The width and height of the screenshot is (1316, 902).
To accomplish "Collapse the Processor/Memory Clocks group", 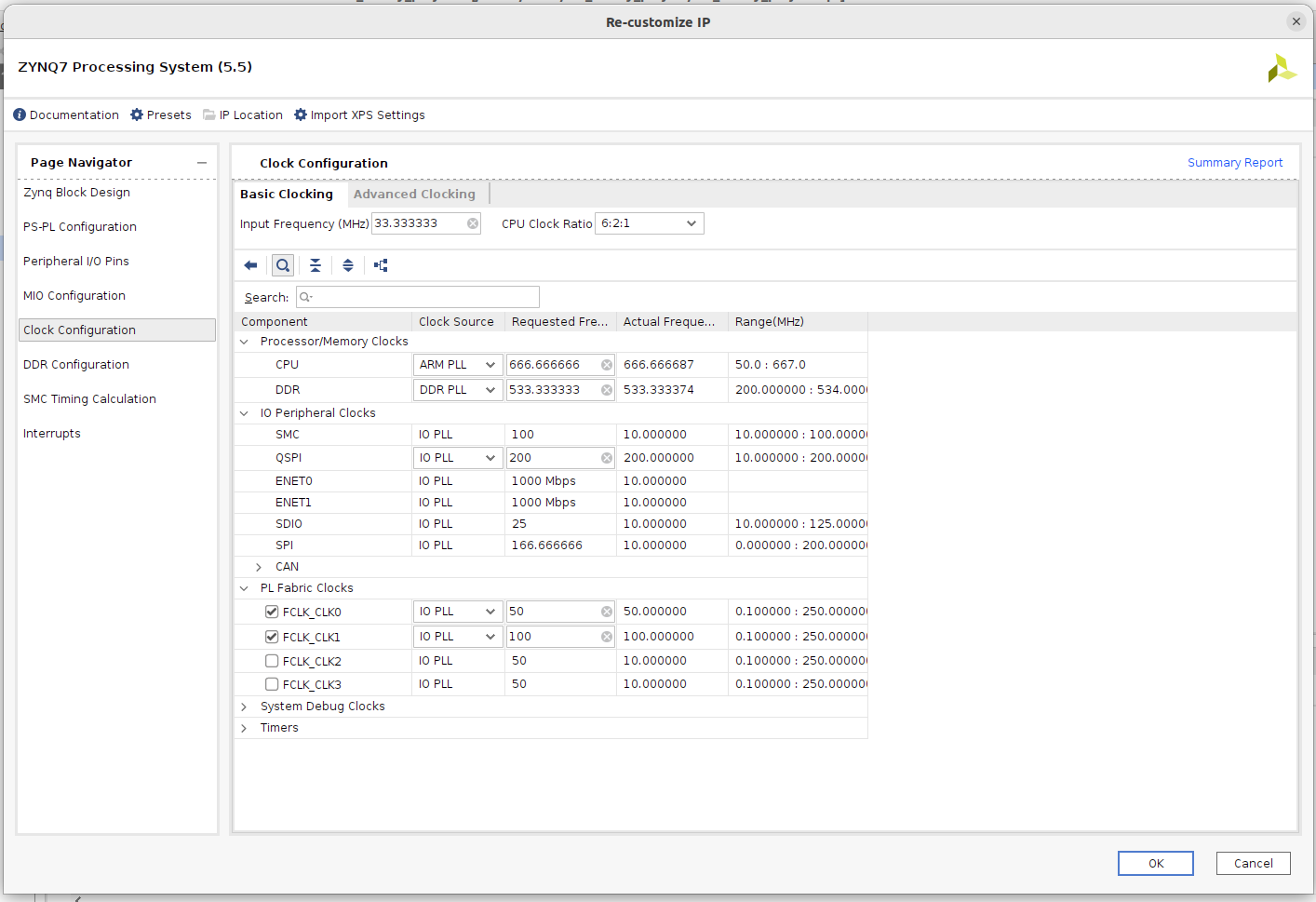I will (244, 342).
